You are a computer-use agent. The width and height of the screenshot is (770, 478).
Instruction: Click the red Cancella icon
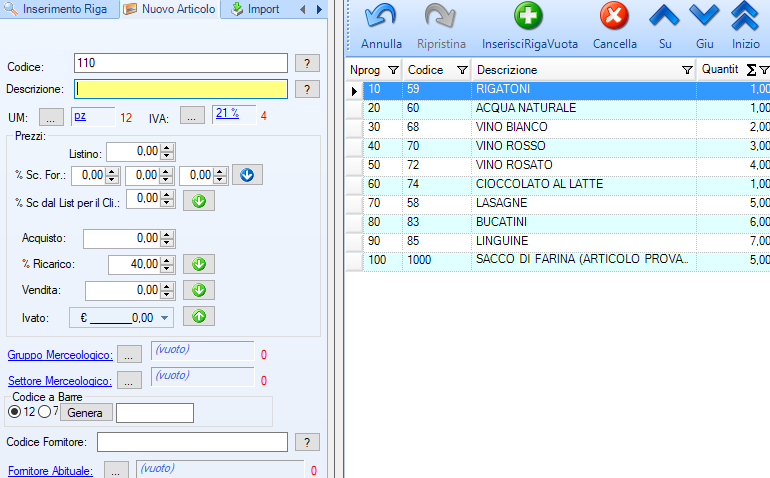(614, 17)
